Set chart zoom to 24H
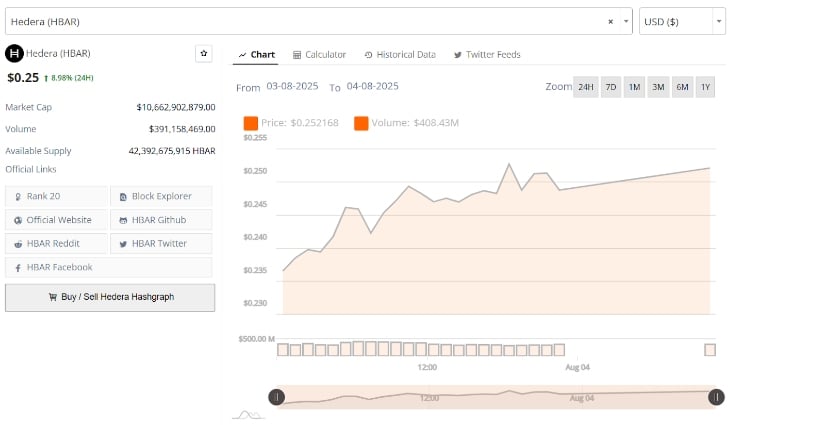 (x=586, y=87)
